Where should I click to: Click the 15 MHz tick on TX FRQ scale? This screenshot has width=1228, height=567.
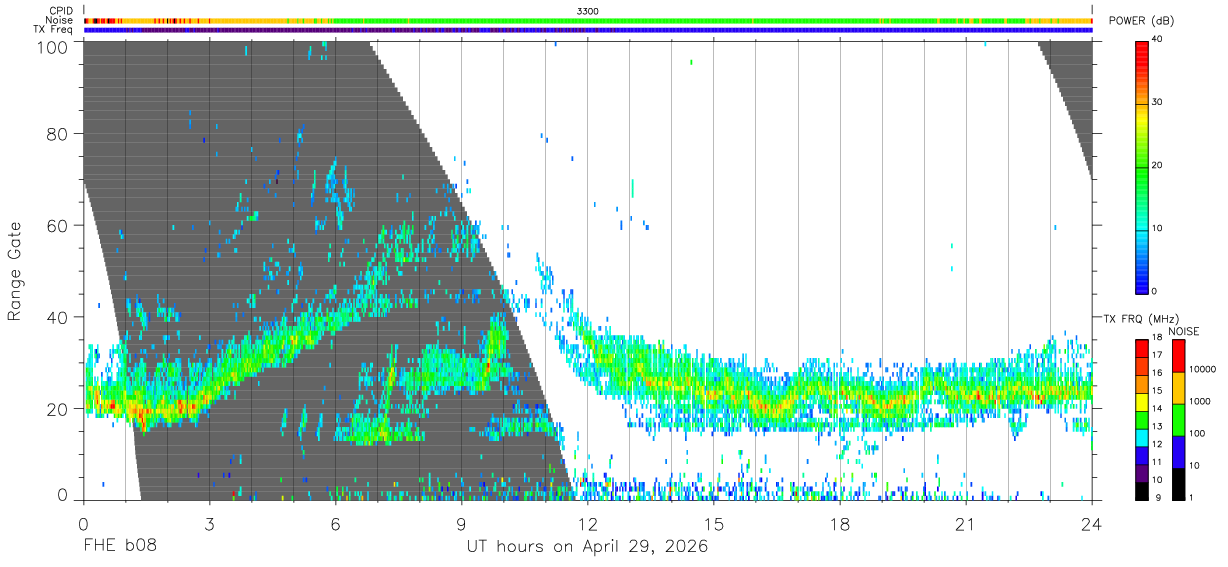coord(1158,390)
